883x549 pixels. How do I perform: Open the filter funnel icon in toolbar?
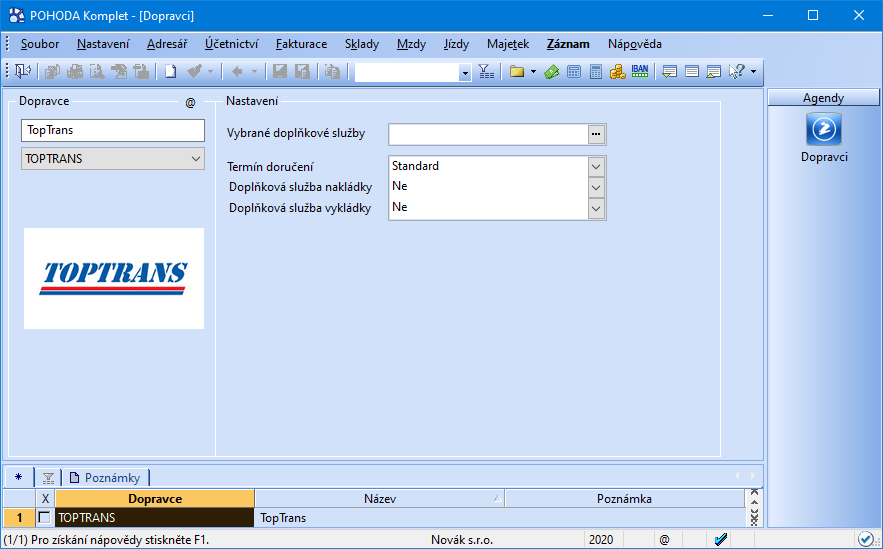[486, 72]
